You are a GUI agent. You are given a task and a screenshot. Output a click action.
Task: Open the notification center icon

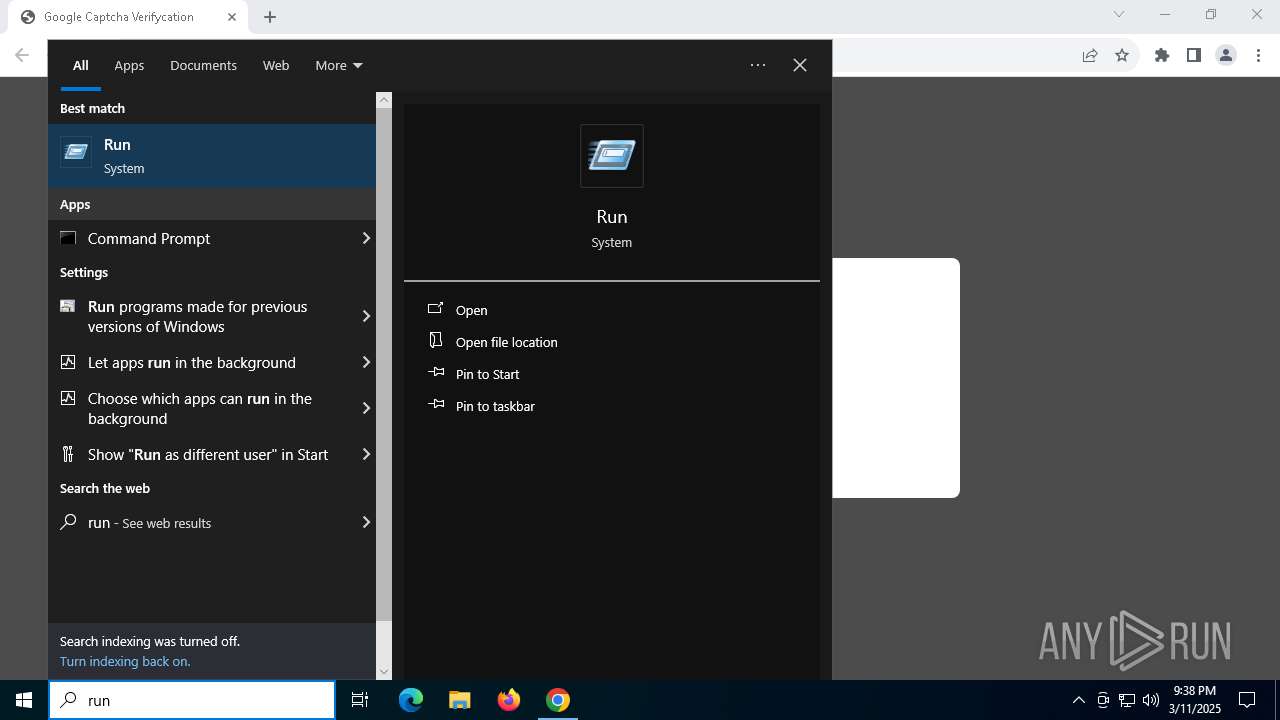(x=1247, y=700)
